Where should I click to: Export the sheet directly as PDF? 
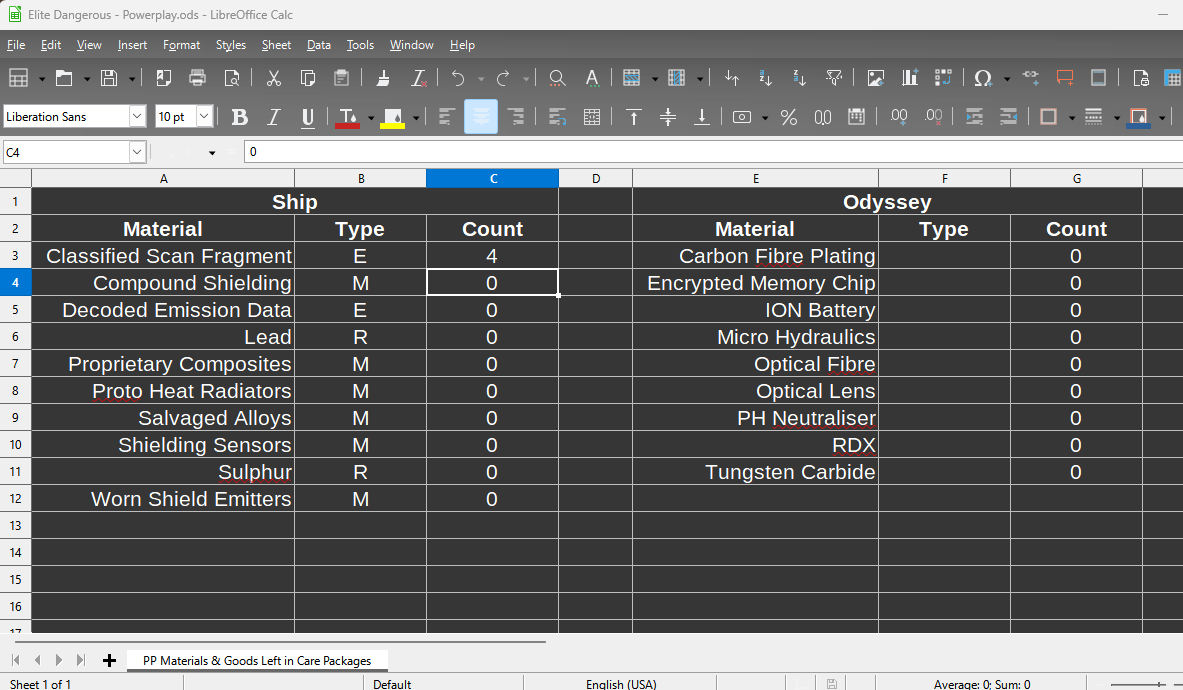(x=164, y=78)
